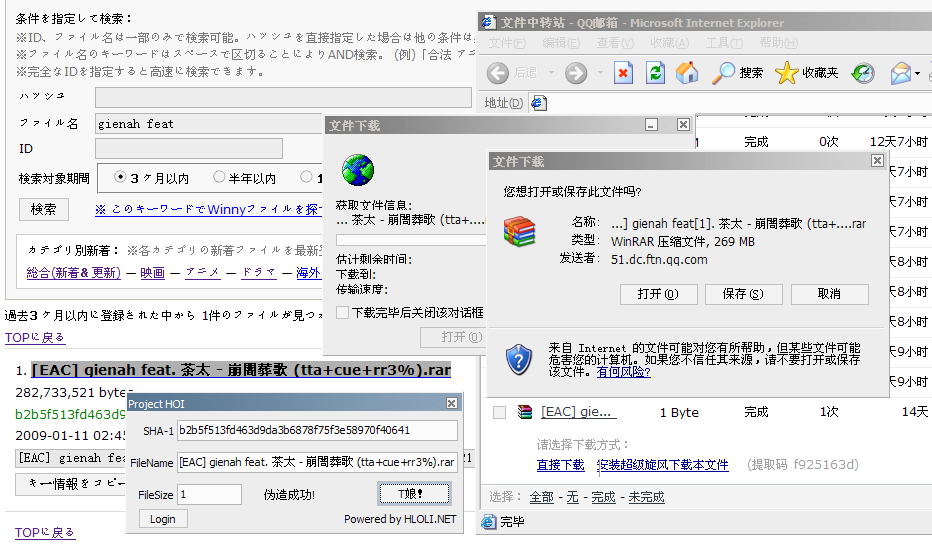The height and width of the screenshot is (555, 932).
Task: Click the 検索 search button
Action: click(43, 209)
